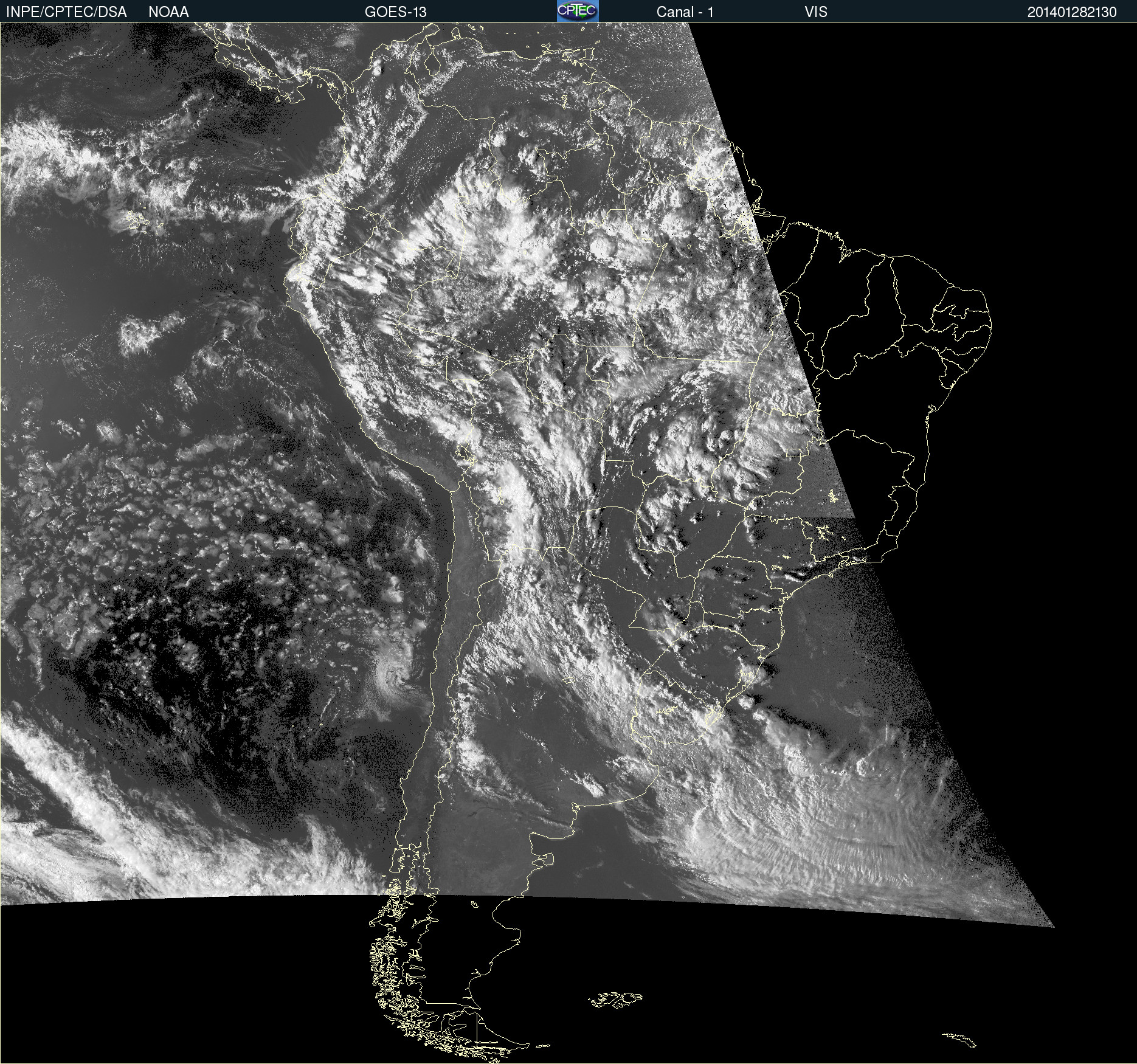Screen dimensions: 1137x1064
Task: Click the NOAA label
Action: point(168,12)
